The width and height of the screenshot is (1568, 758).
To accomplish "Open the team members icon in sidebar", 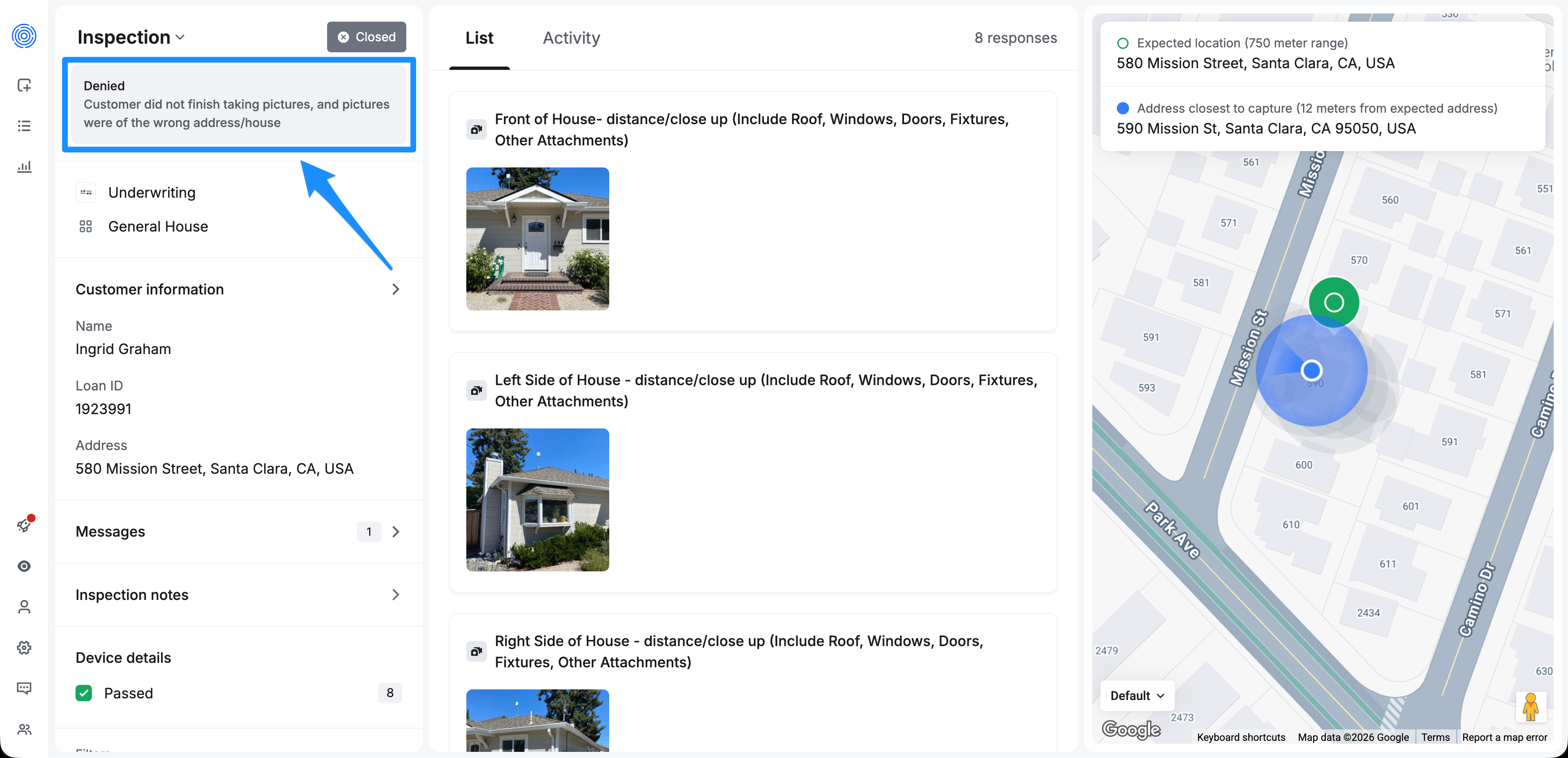I will (x=24, y=729).
